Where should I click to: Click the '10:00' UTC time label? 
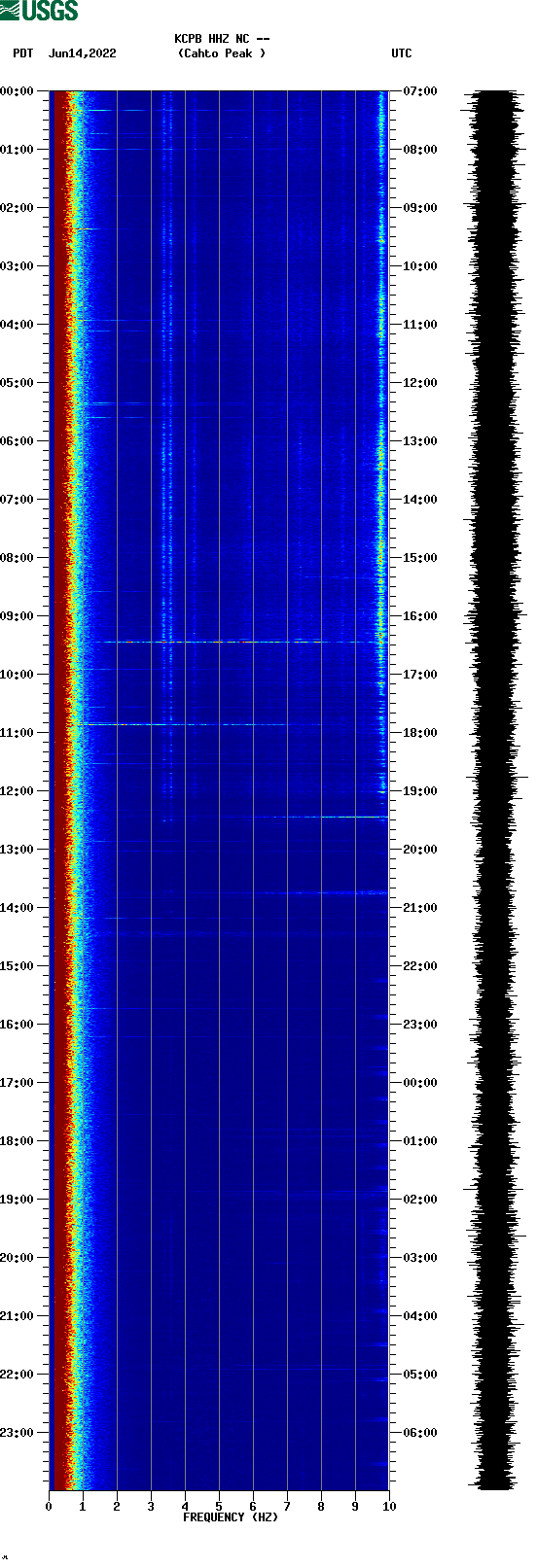point(420,266)
